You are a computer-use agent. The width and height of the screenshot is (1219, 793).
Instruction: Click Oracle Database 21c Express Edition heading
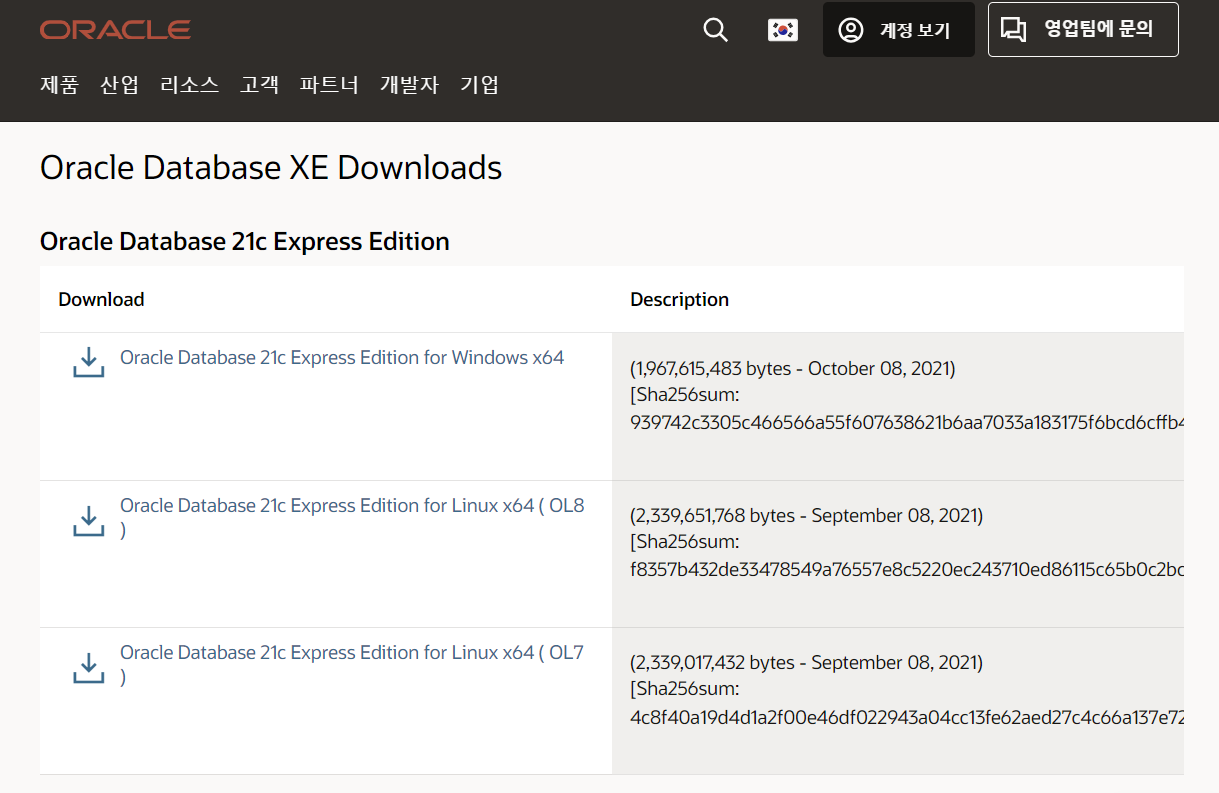click(245, 241)
